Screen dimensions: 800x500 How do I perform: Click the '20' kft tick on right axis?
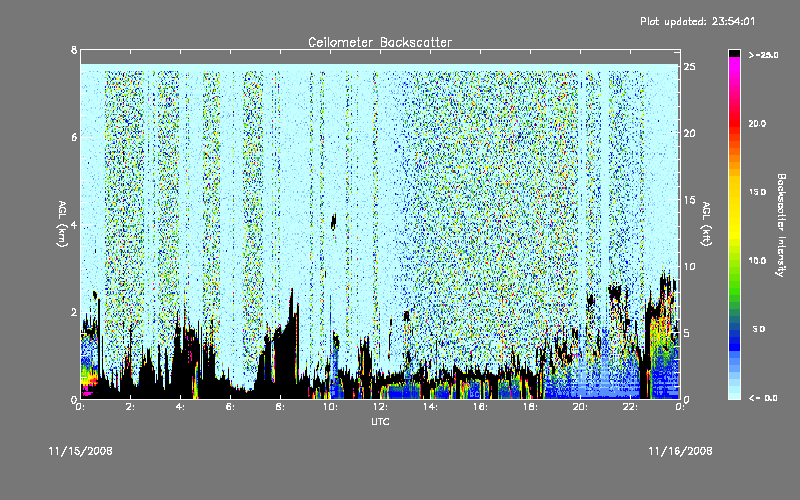689,134
